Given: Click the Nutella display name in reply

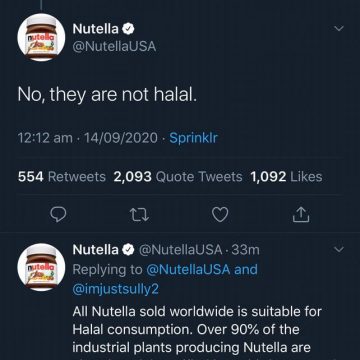Looking at the screenshot, I should pyautogui.click(x=95, y=249).
